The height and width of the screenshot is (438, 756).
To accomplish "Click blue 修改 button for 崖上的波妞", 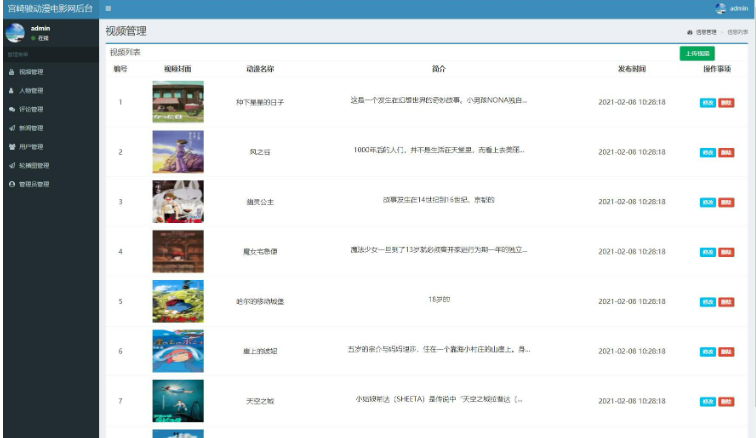I will coord(707,352).
